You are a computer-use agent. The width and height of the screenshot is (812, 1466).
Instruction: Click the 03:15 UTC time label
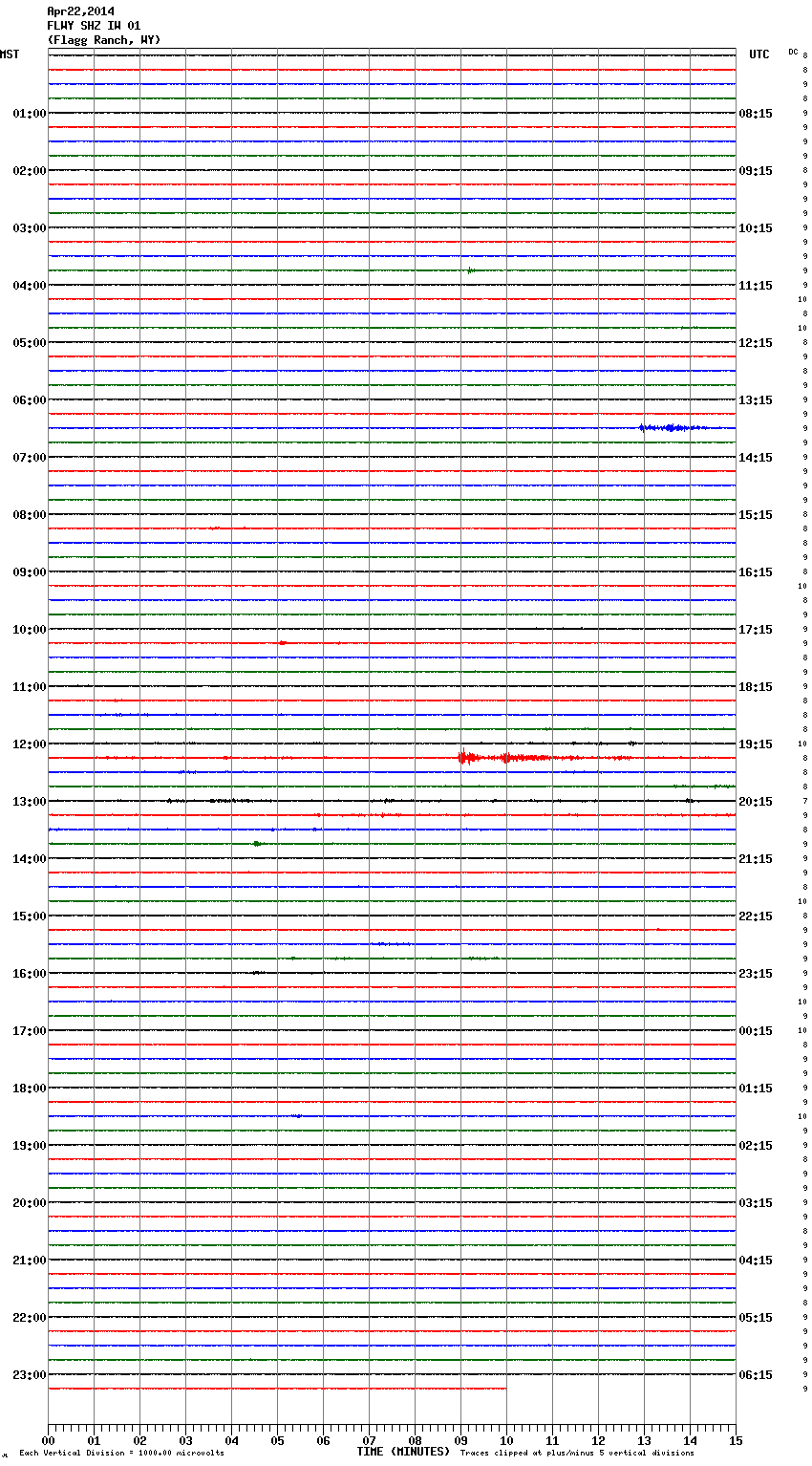(756, 1203)
